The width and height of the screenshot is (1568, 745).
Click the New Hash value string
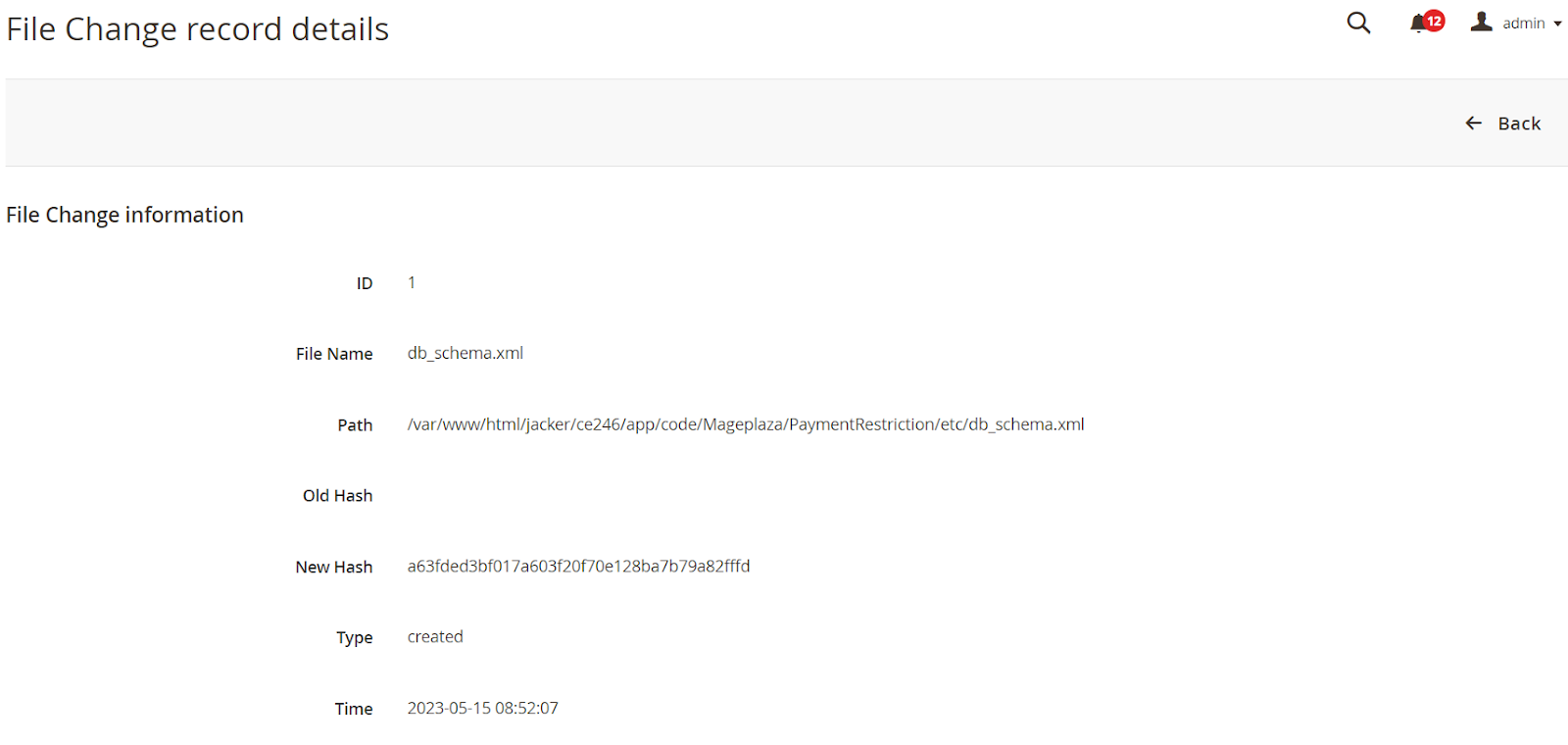pos(578,566)
